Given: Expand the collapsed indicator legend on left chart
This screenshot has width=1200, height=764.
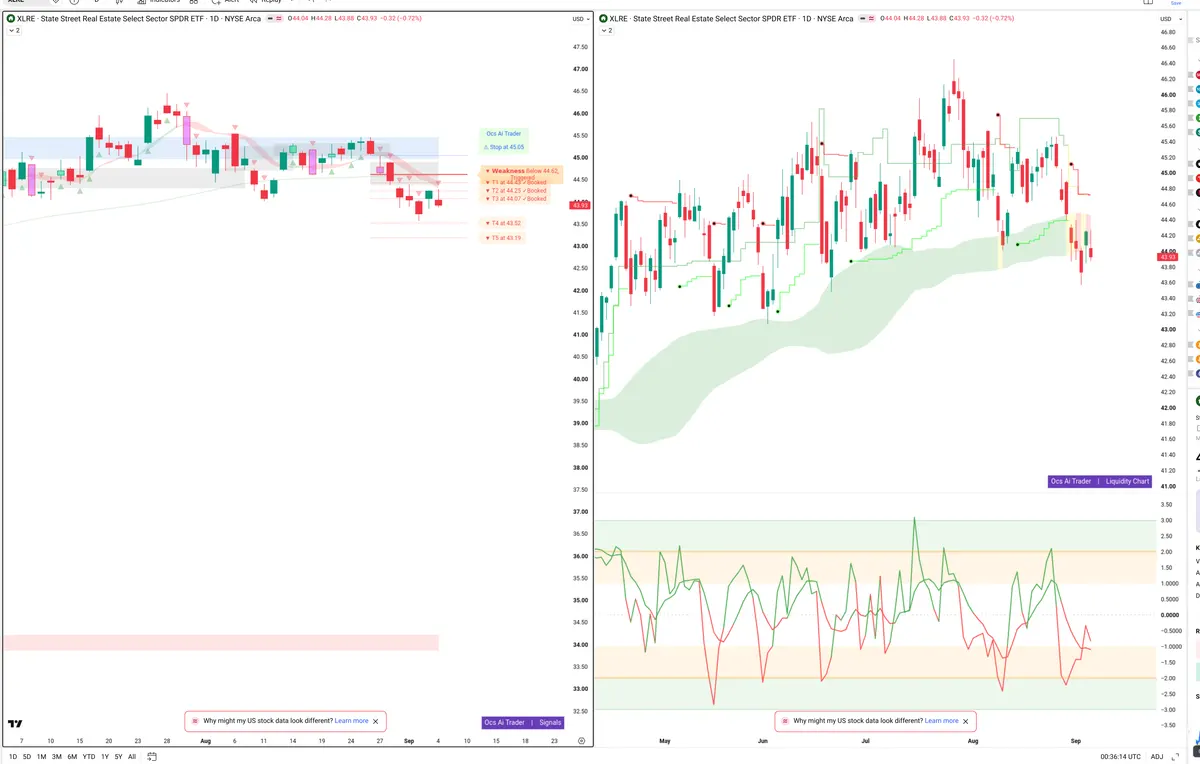Looking at the screenshot, I should [13, 31].
